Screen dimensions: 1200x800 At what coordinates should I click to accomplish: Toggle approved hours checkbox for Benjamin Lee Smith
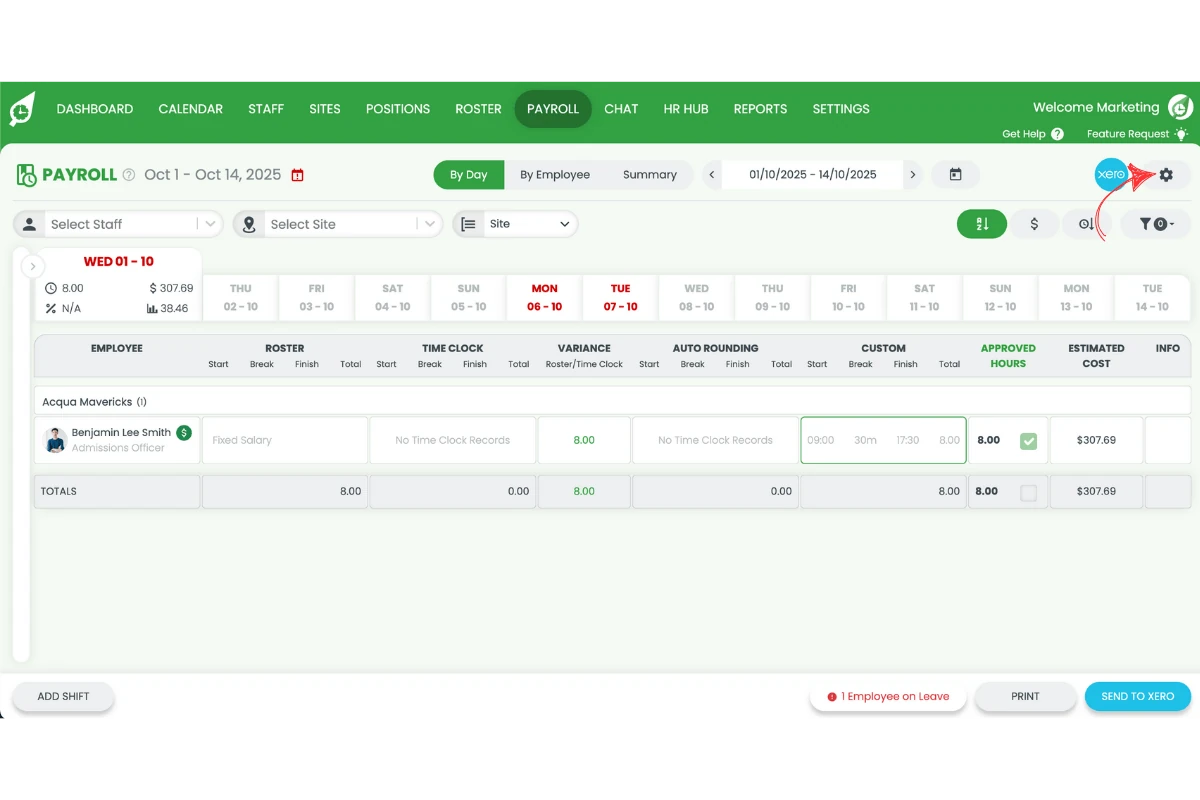pyautogui.click(x=1028, y=441)
